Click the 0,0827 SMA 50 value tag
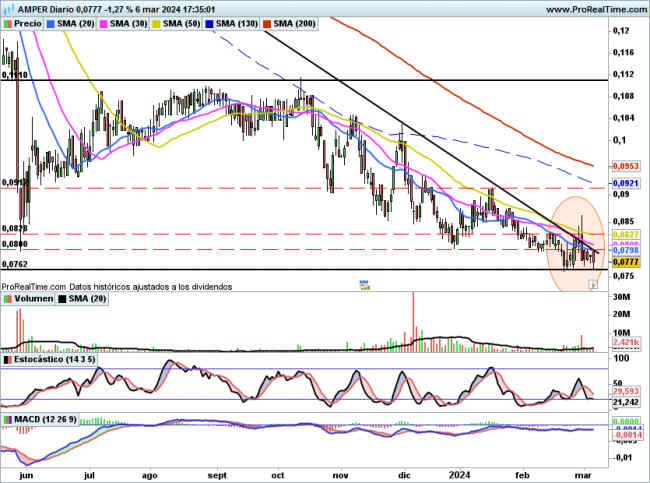Viewport: 650px width, 483px height. [x=626, y=235]
